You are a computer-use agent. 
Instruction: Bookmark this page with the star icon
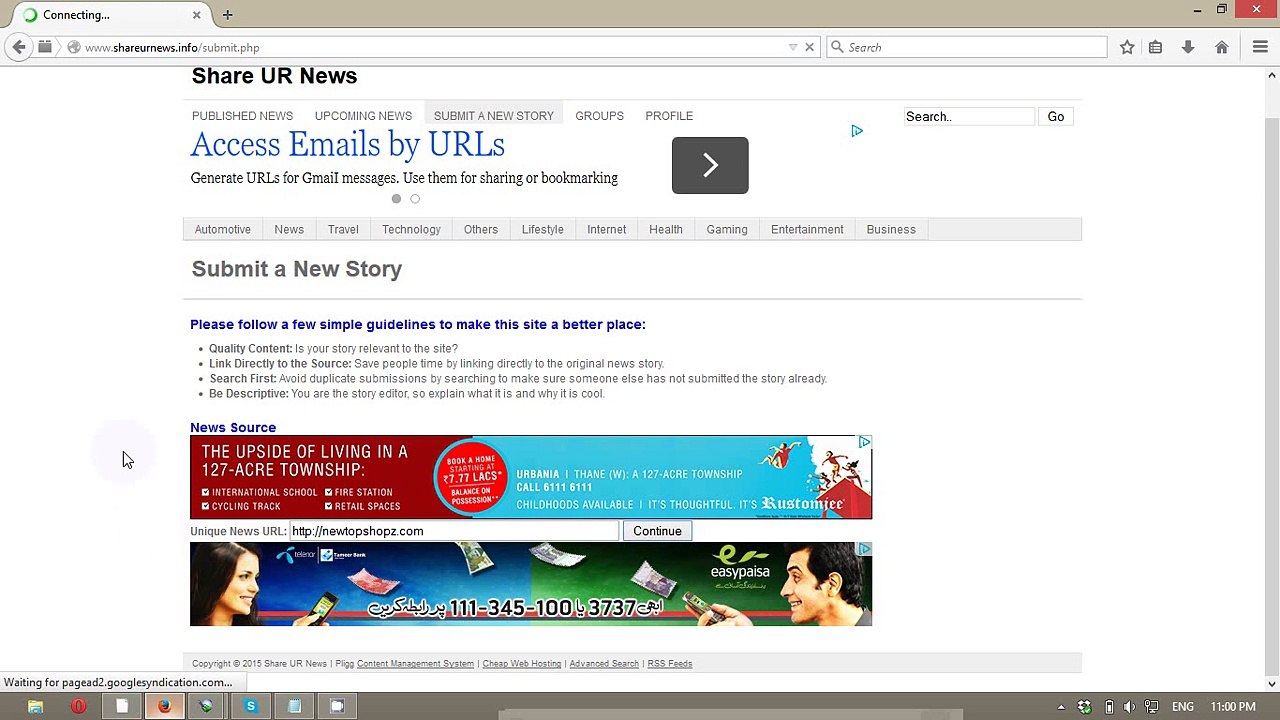1127,47
